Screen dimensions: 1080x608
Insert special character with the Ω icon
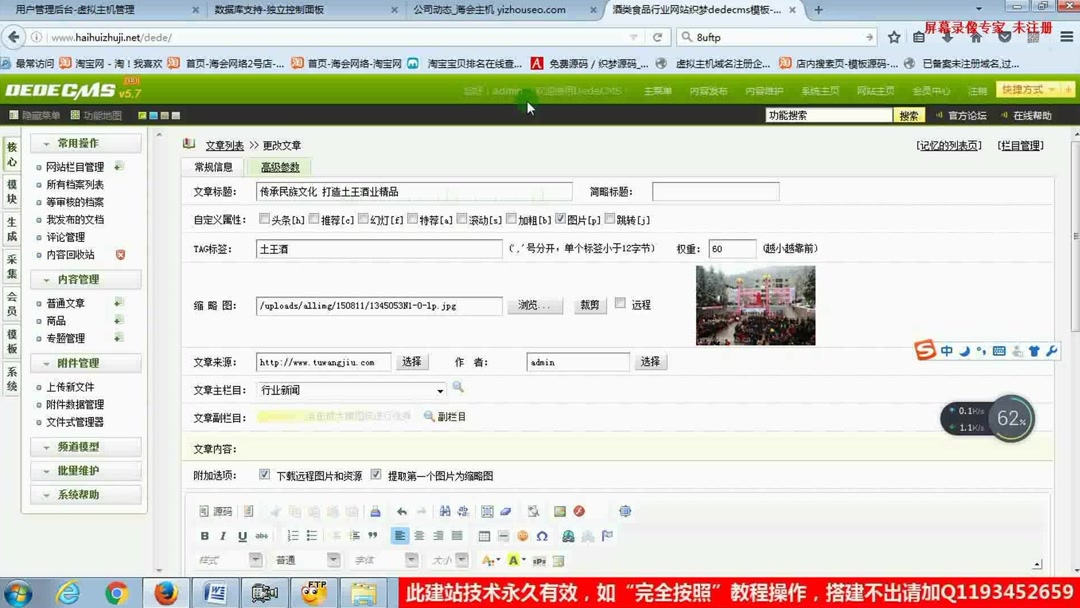[543, 537]
